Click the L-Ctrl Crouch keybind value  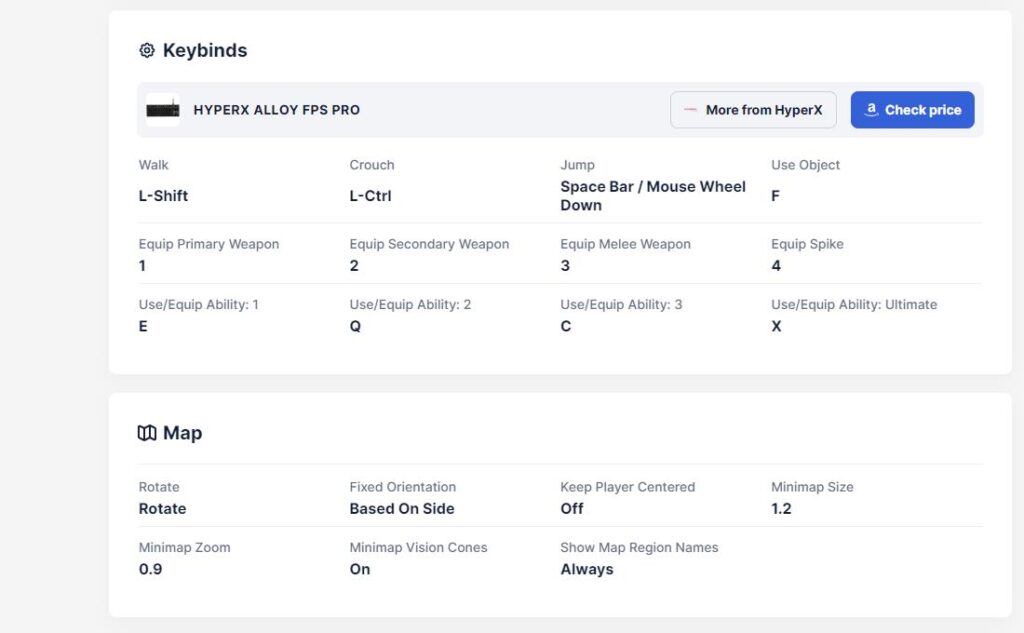click(370, 196)
